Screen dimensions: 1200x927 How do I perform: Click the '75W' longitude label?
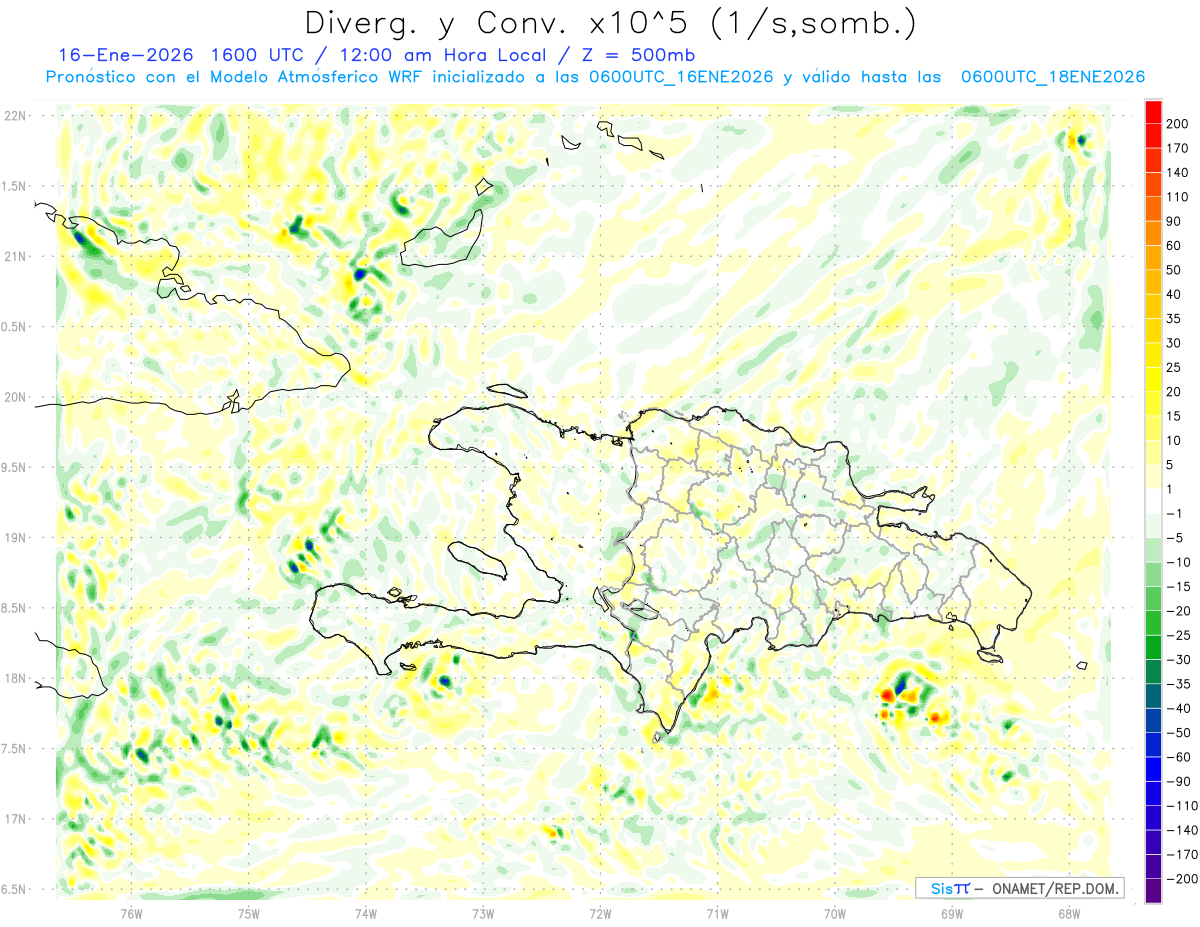click(248, 914)
